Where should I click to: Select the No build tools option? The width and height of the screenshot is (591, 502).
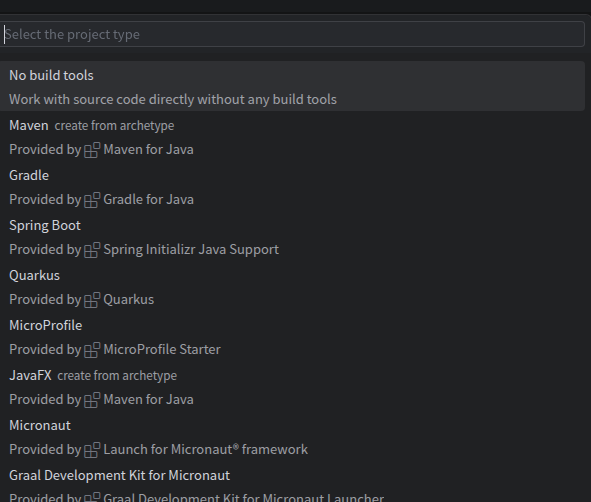292,86
